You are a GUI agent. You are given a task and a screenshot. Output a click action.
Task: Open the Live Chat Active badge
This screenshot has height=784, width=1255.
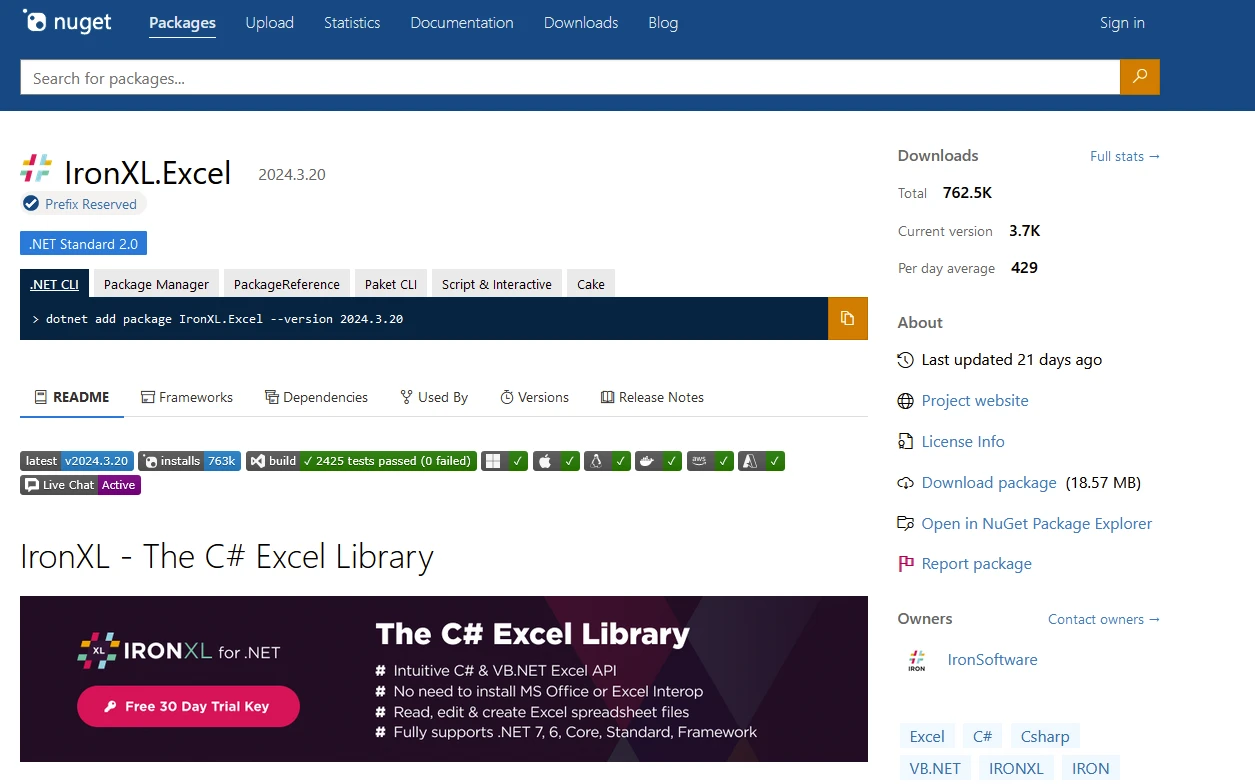tap(80, 485)
